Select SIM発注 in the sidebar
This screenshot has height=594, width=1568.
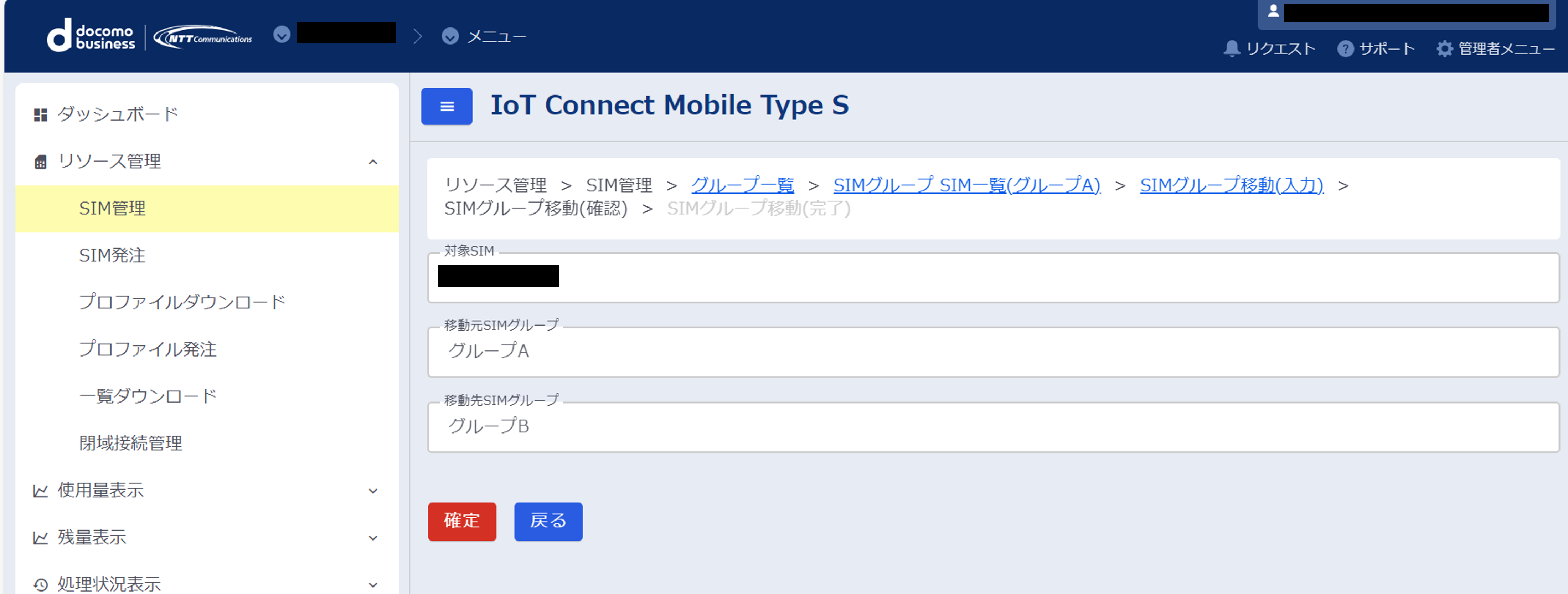(x=112, y=255)
